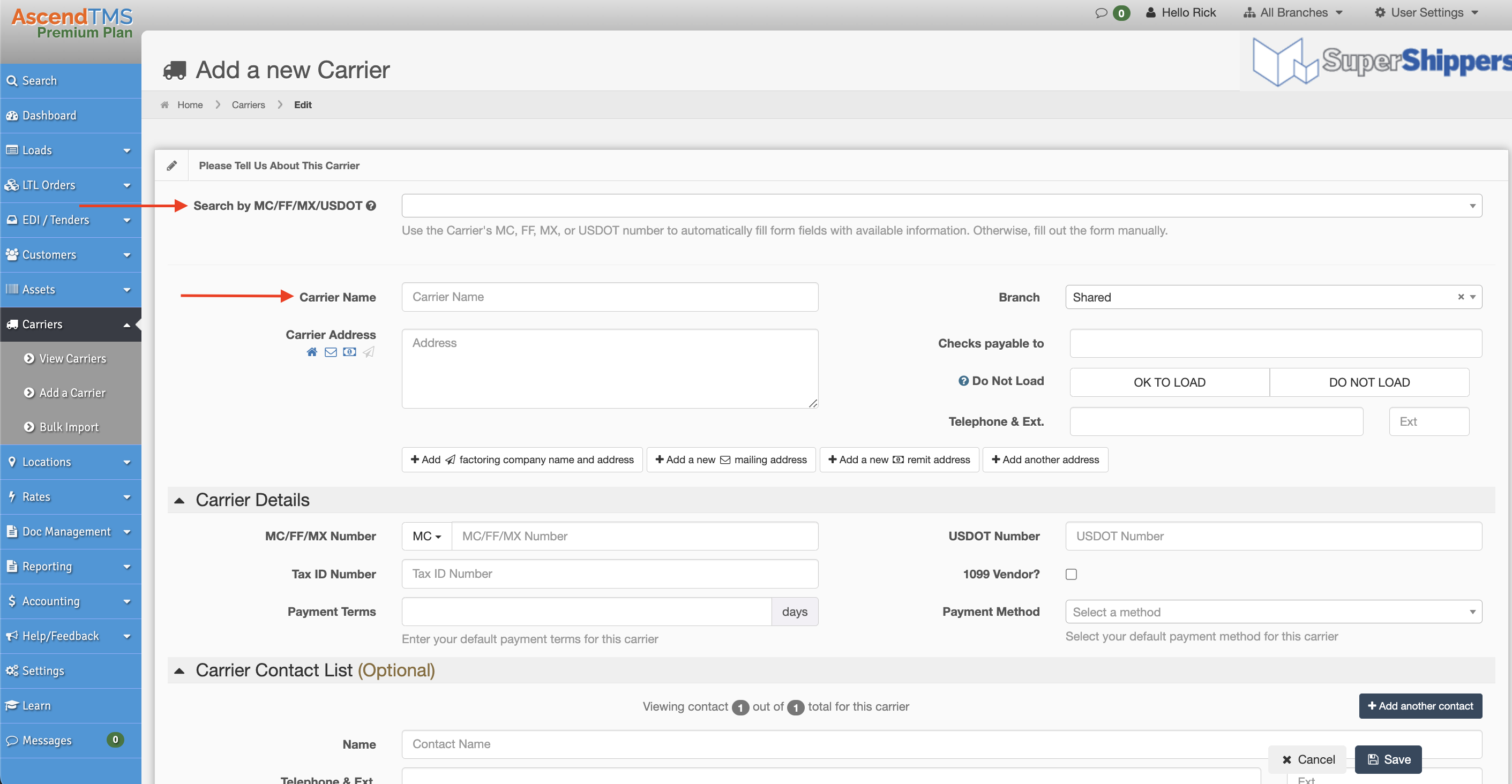Open the All Branches dropdown
This screenshot has height=784, width=1512.
pos(1293,12)
